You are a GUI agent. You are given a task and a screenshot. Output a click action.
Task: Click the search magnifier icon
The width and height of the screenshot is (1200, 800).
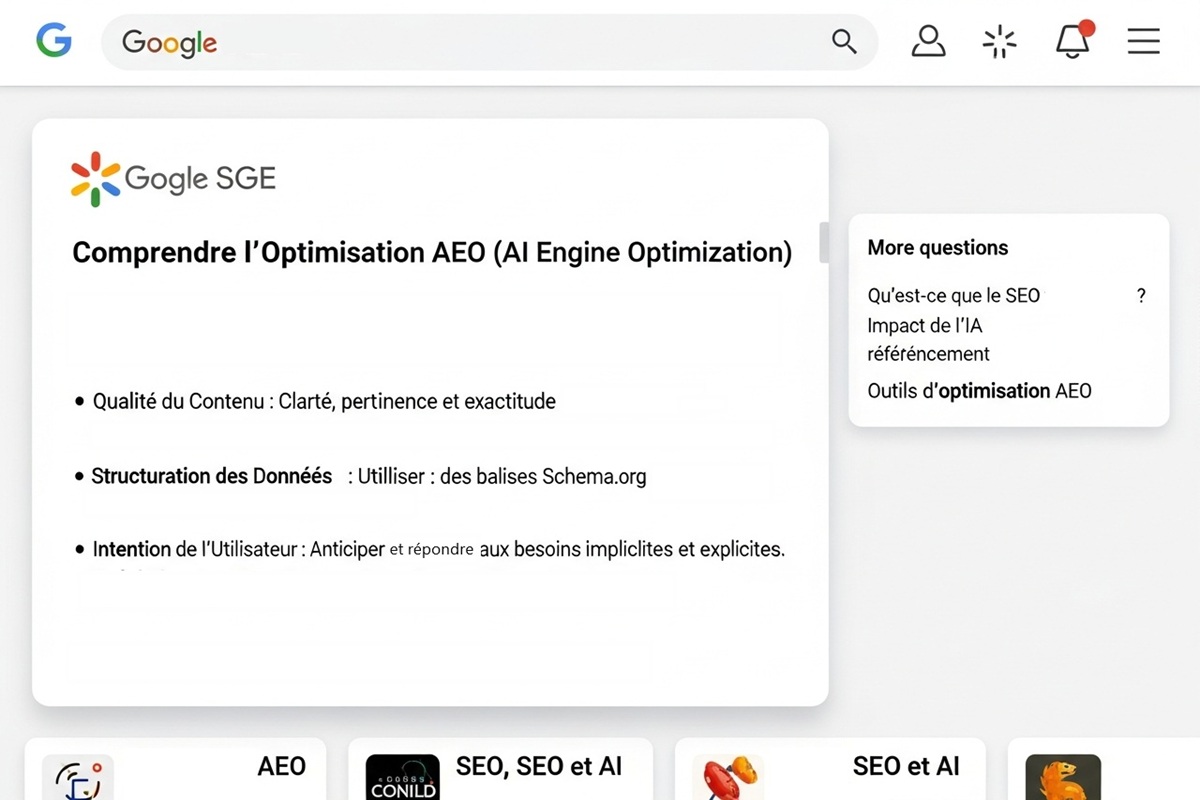(x=843, y=42)
